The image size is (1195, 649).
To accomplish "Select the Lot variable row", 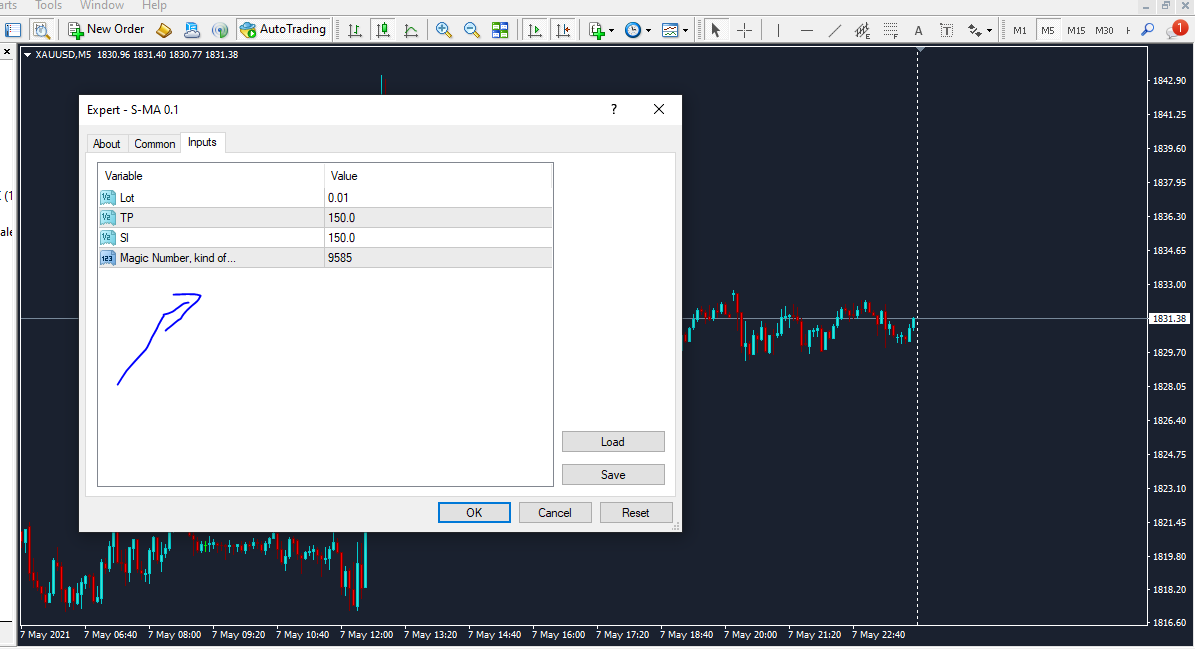I will (212, 197).
